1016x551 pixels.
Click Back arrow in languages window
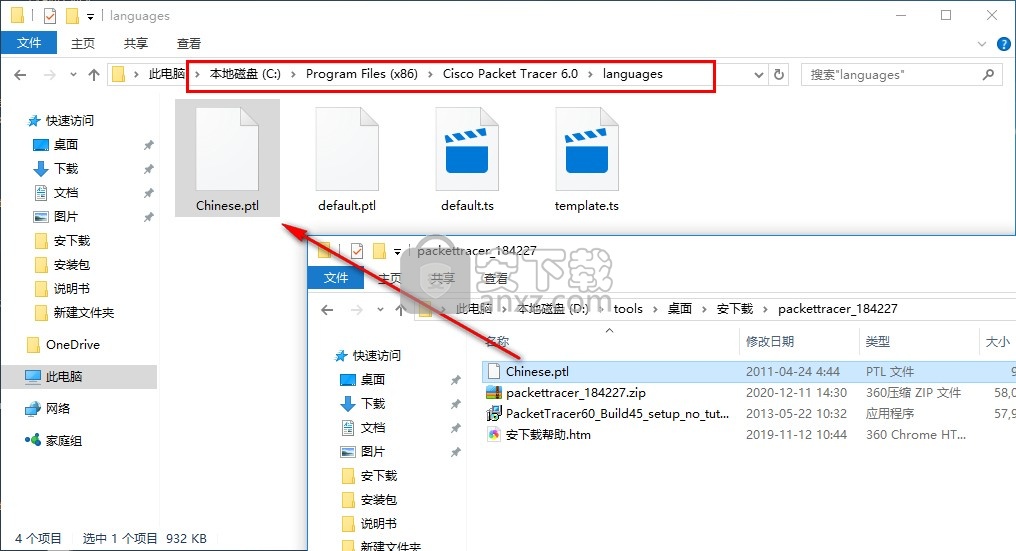pos(20,75)
